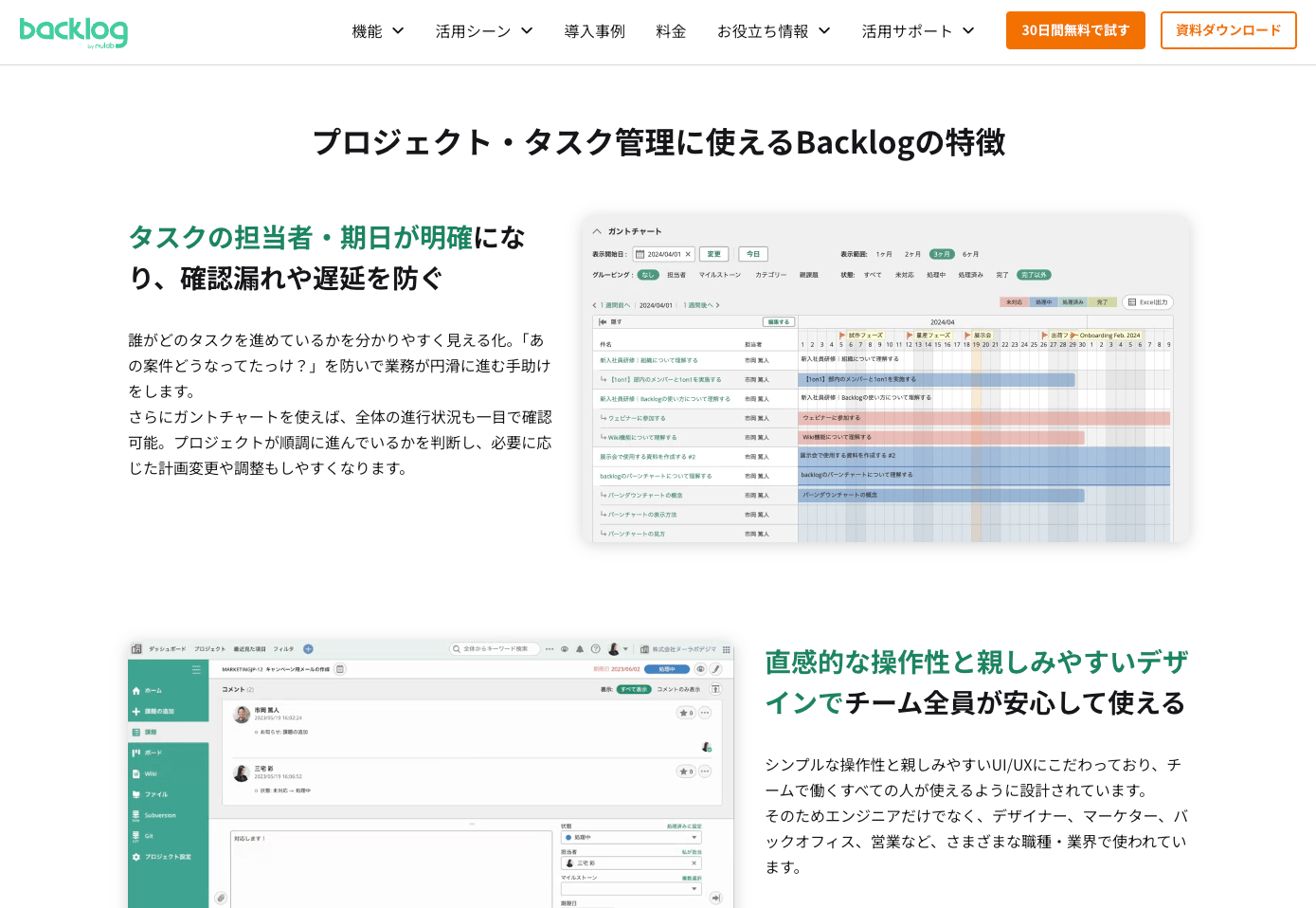This screenshot has height=908, width=1316.
Task: Click the bell notifications icon in app header
Action: pos(580,649)
